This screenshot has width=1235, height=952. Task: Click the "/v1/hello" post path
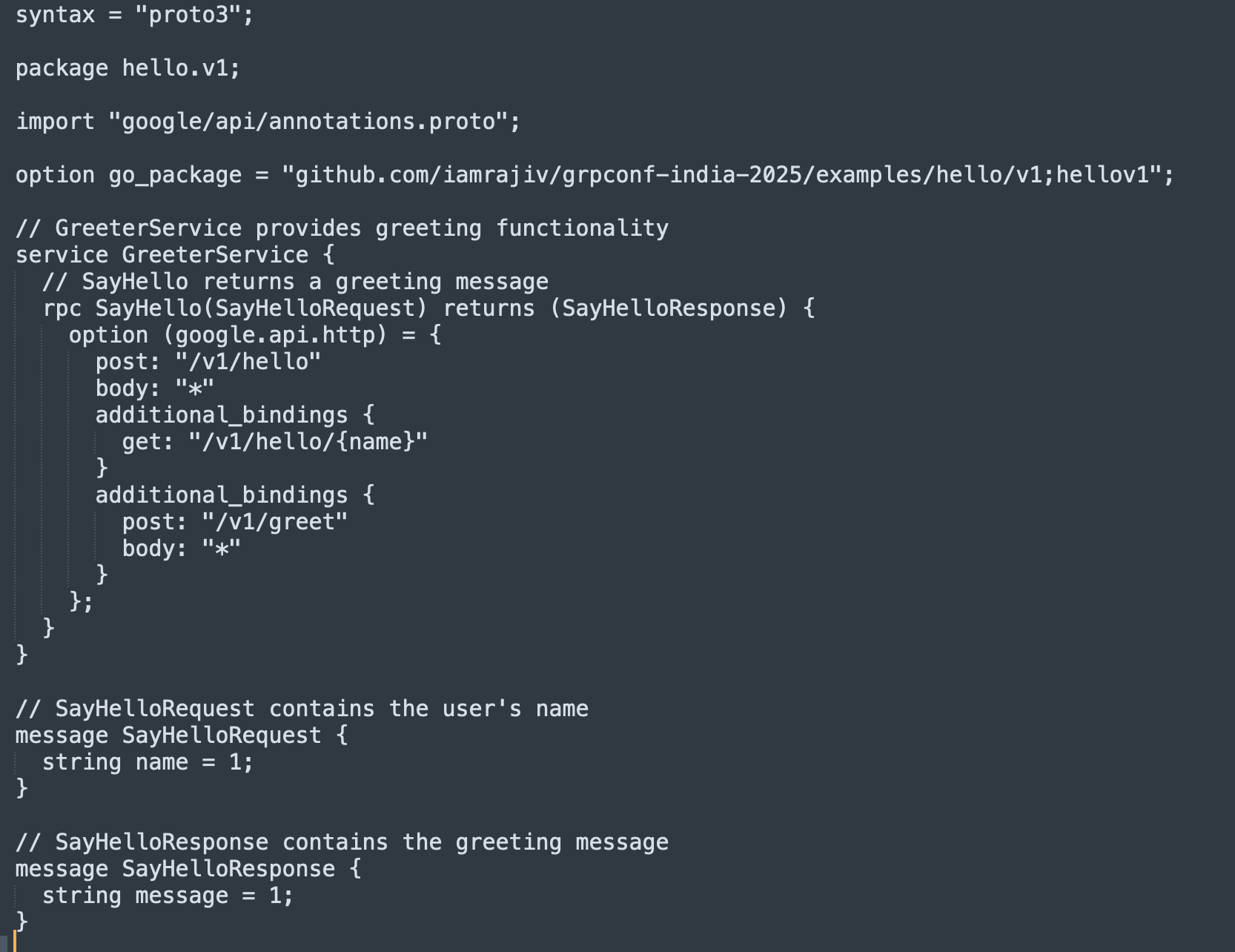(248, 362)
